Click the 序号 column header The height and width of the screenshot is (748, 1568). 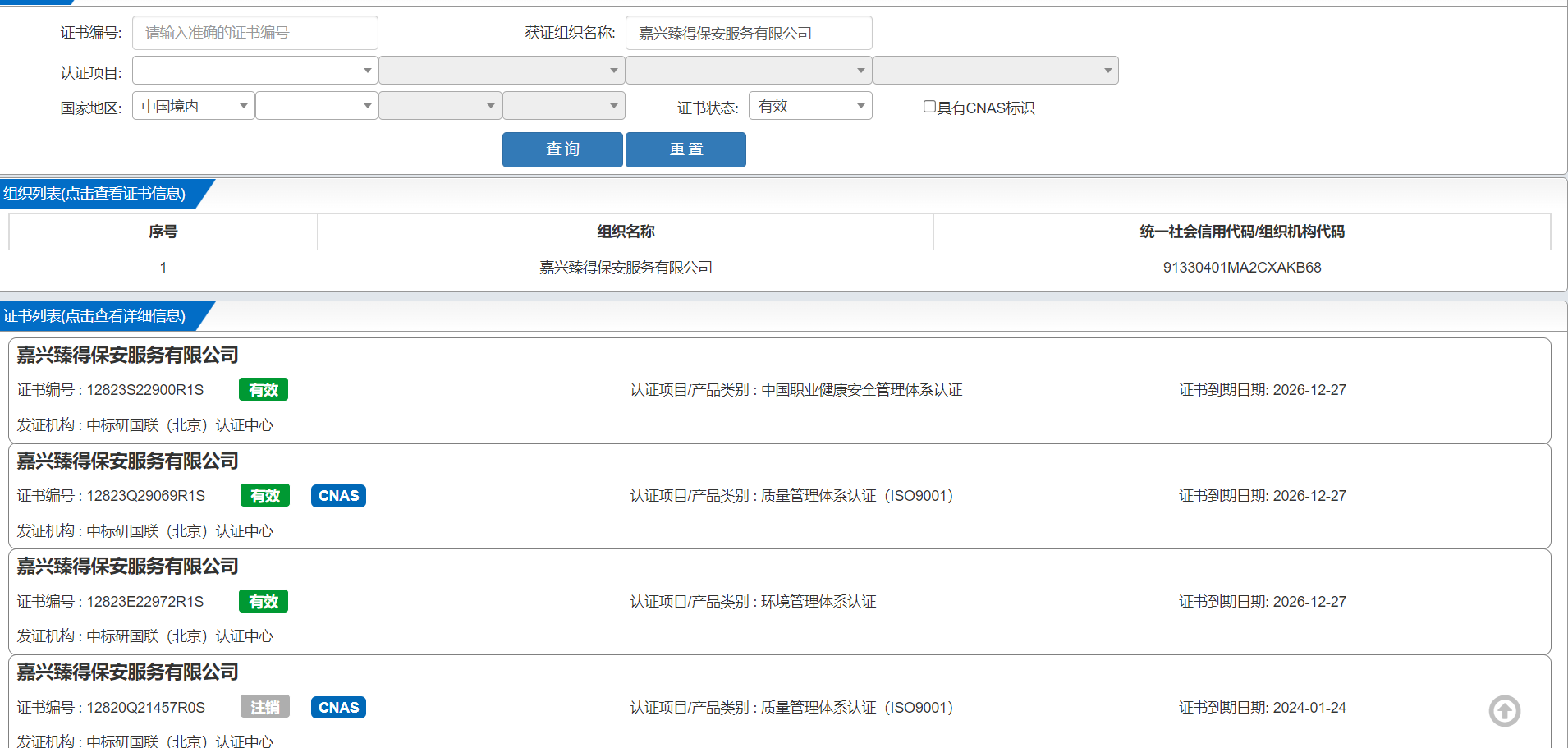tap(163, 232)
